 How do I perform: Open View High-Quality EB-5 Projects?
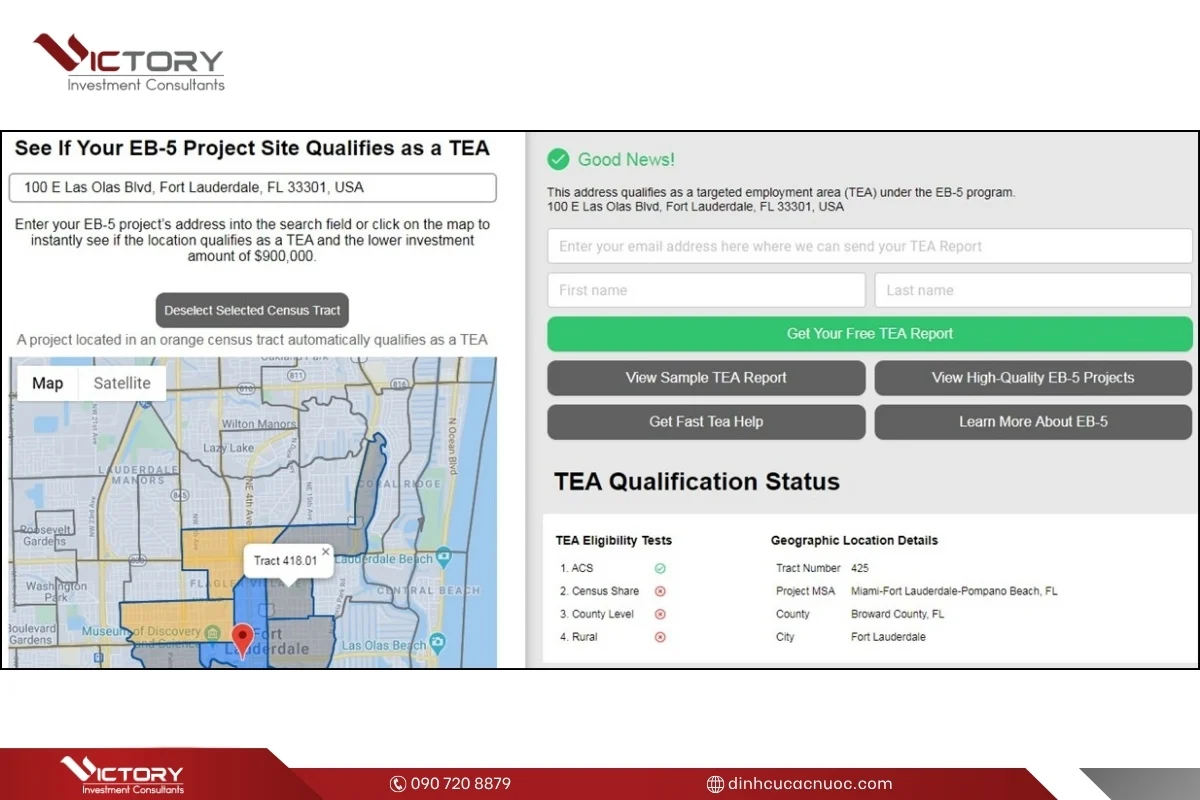tap(1033, 378)
